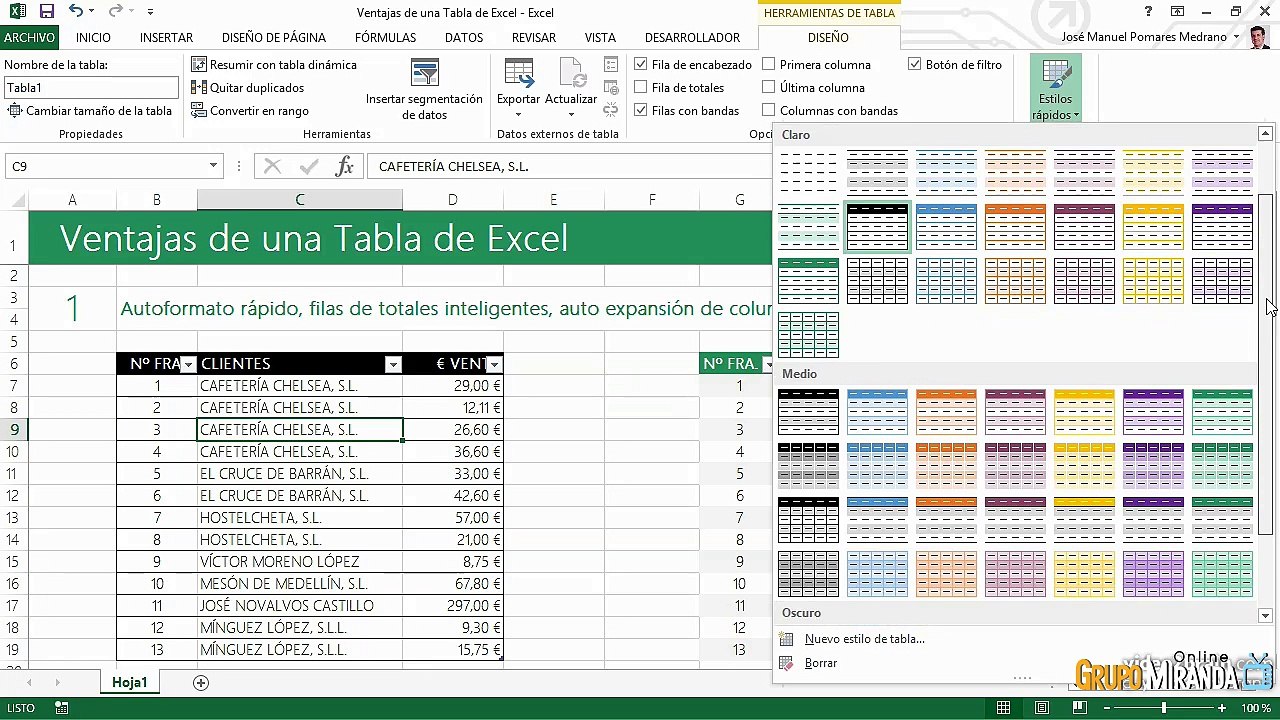The height and width of the screenshot is (720, 1280).
Task: Select cell JOSÉ NOVALVOS CASTILLO
Action: click(x=300, y=606)
